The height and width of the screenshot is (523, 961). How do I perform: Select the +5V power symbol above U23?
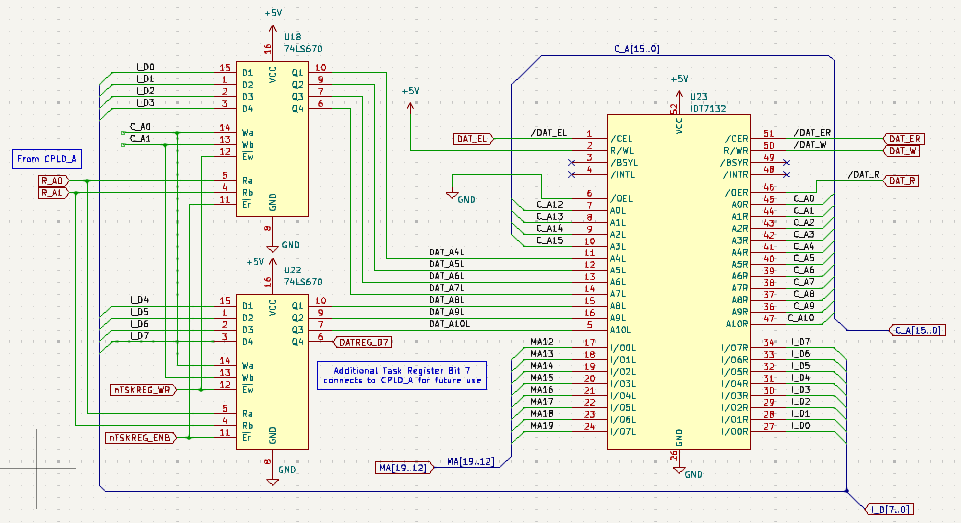click(x=678, y=82)
